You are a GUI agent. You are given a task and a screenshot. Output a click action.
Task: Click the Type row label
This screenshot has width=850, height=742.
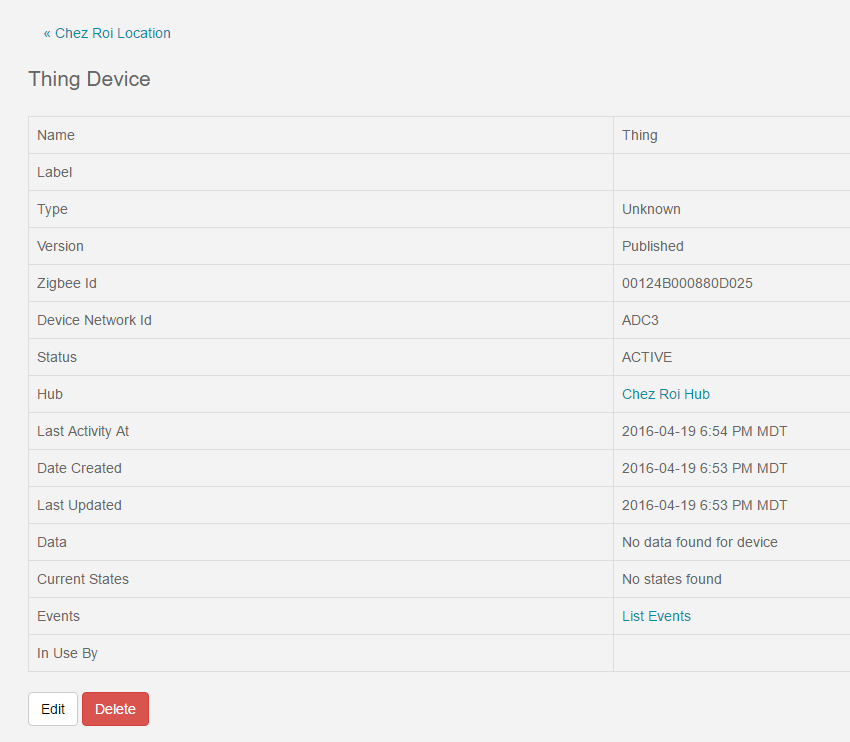tap(52, 209)
